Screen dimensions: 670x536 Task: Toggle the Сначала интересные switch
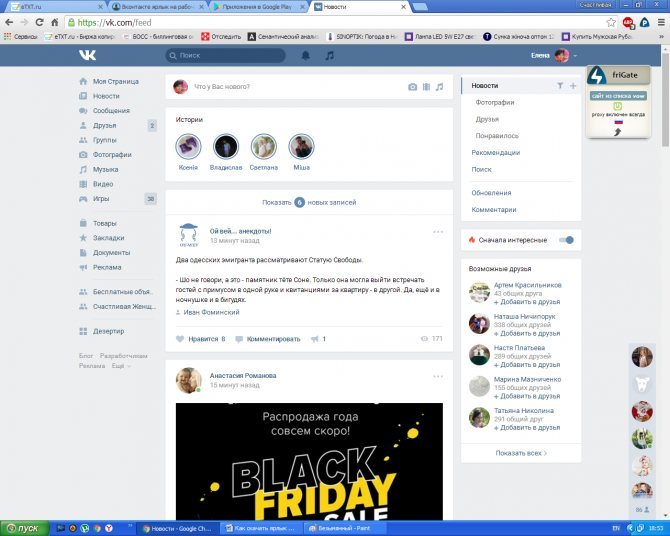pyautogui.click(x=567, y=240)
